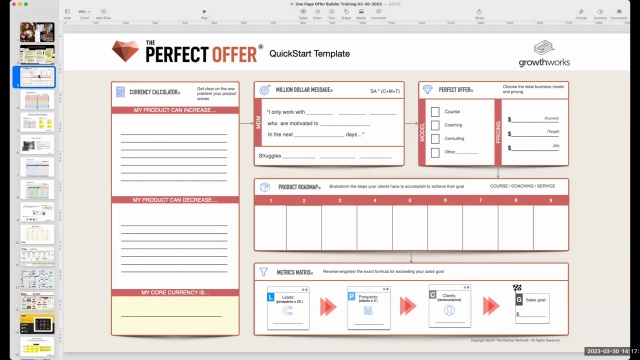Screen dimensions: 640x360
Task: Click the MY CORE CURRENCY IS header bar
Action: 175,292
